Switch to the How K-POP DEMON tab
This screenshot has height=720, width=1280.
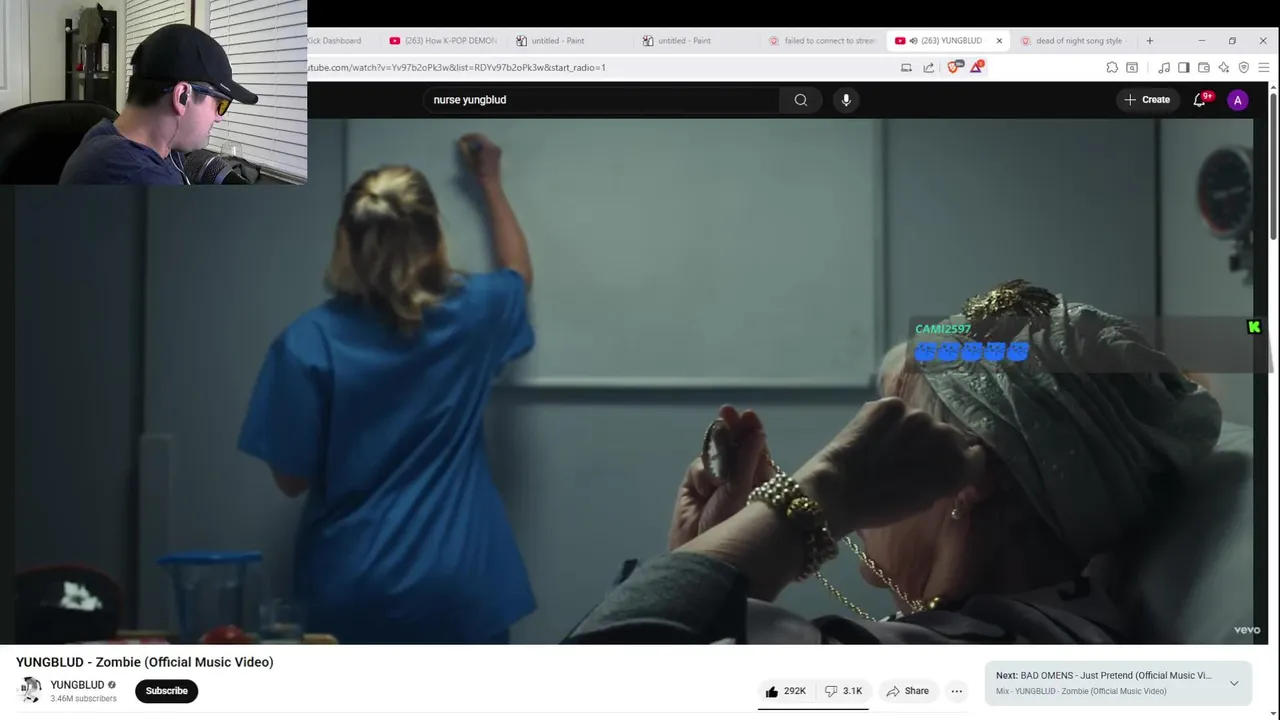445,41
